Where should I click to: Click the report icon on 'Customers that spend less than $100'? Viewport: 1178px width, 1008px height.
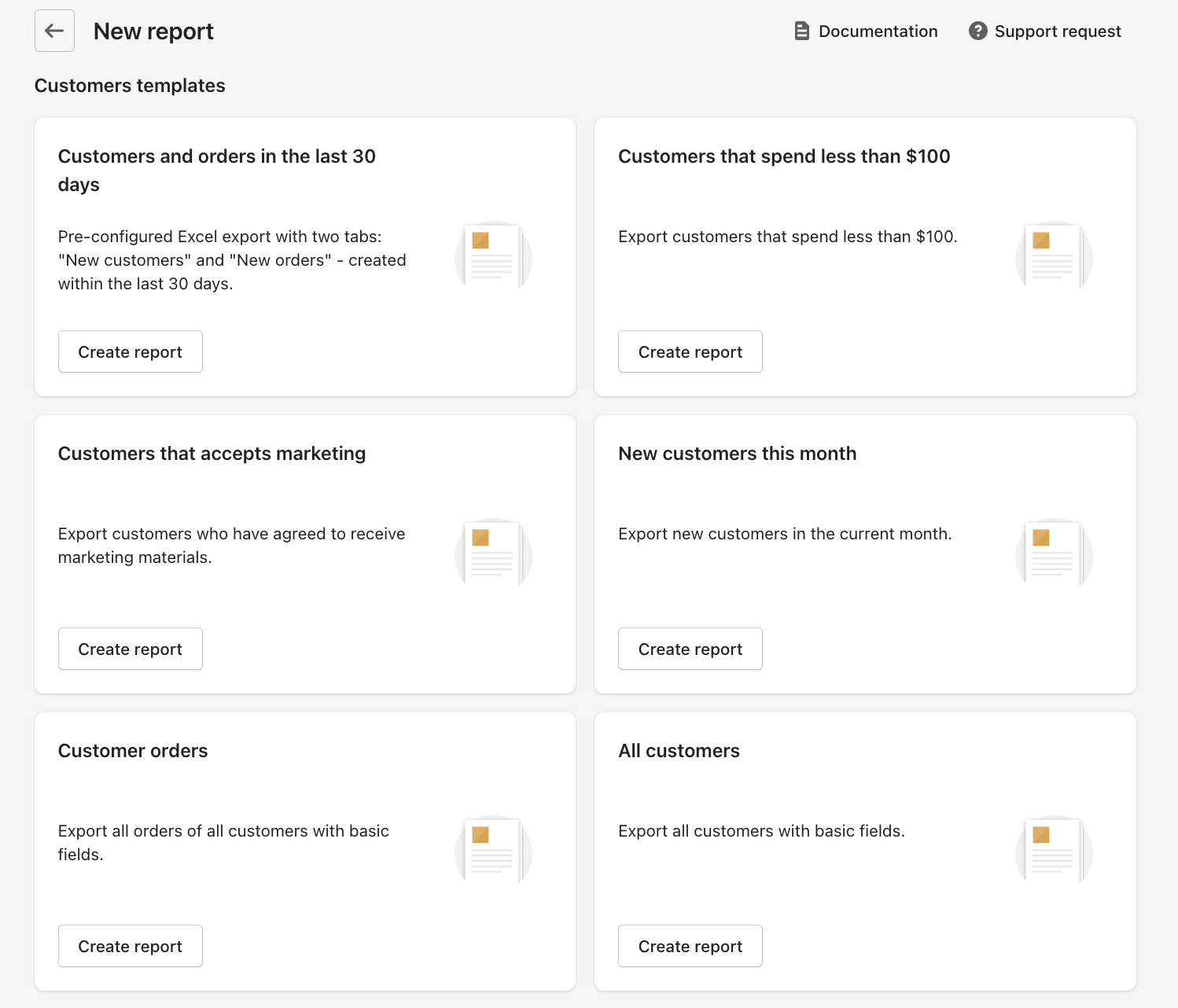point(1053,257)
